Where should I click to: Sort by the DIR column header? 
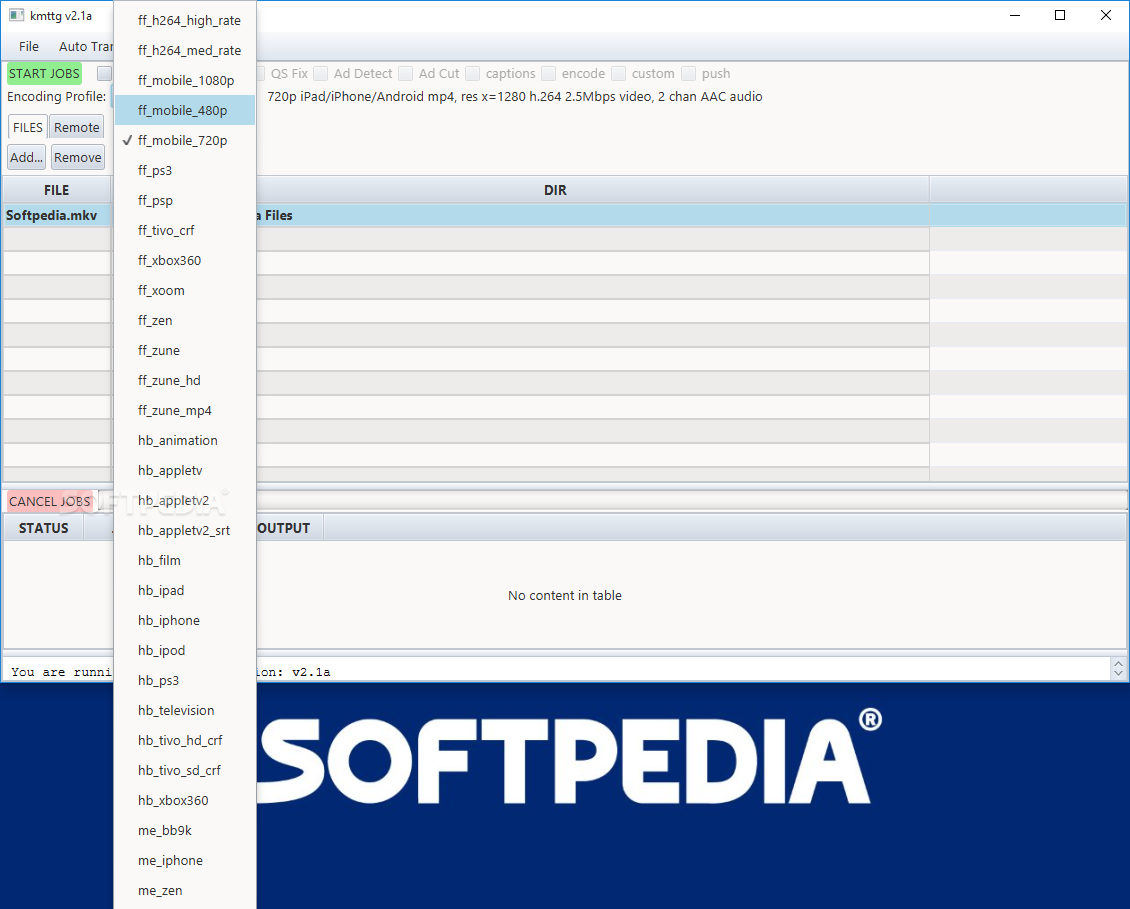(556, 190)
